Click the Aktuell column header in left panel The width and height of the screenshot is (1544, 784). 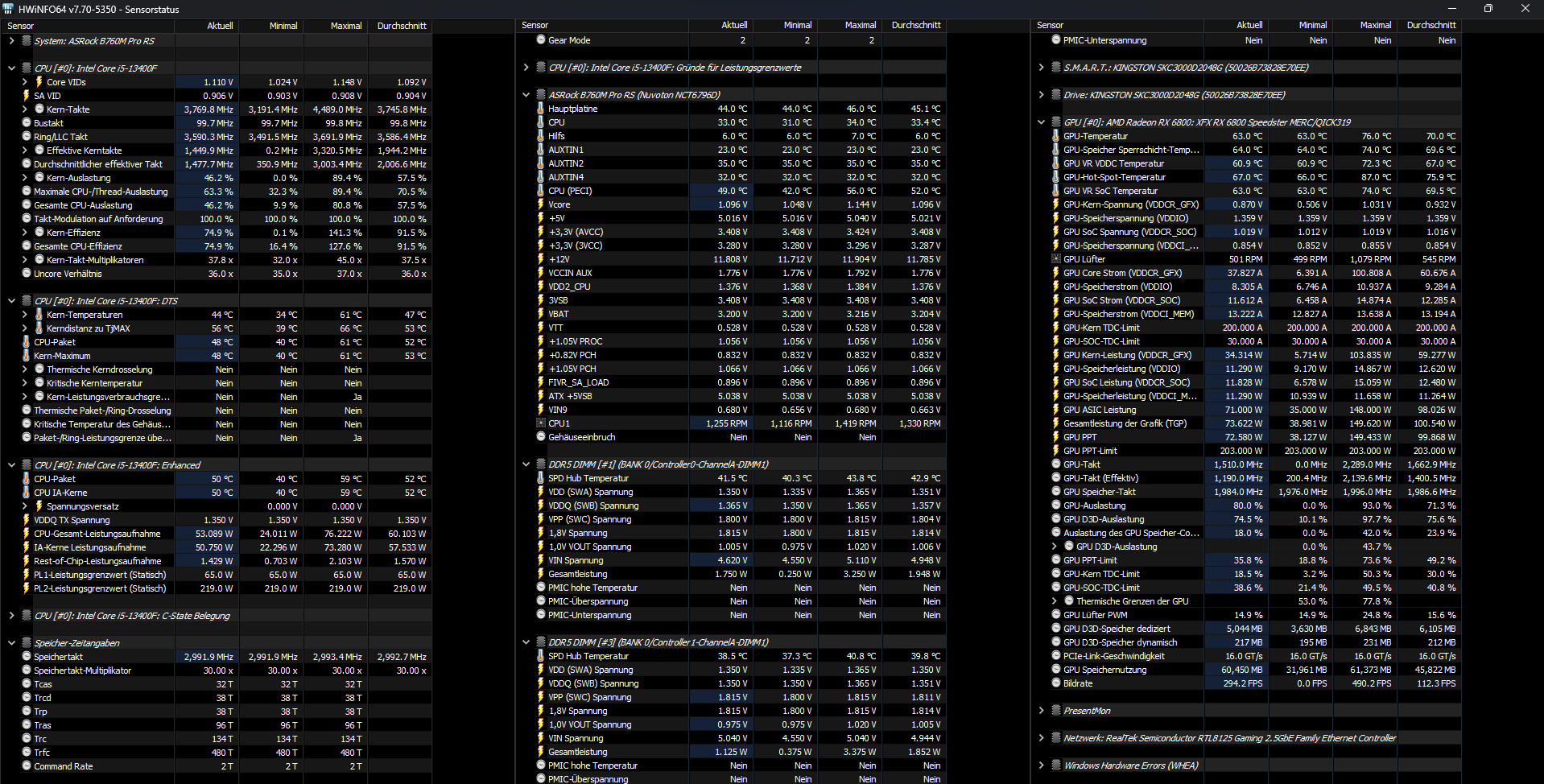tap(207, 26)
